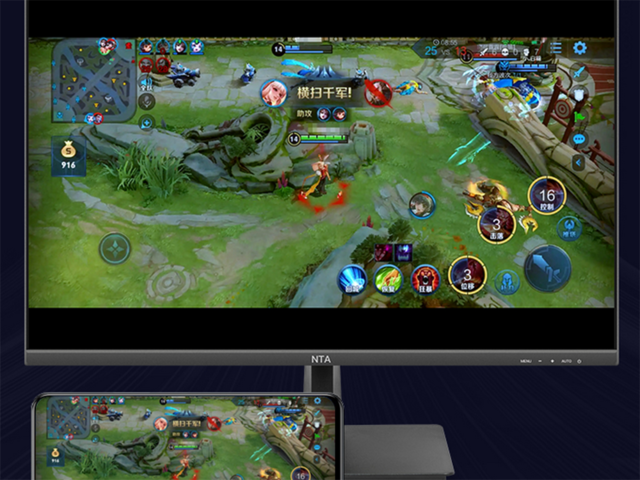Open game settings gear icon

(580, 48)
